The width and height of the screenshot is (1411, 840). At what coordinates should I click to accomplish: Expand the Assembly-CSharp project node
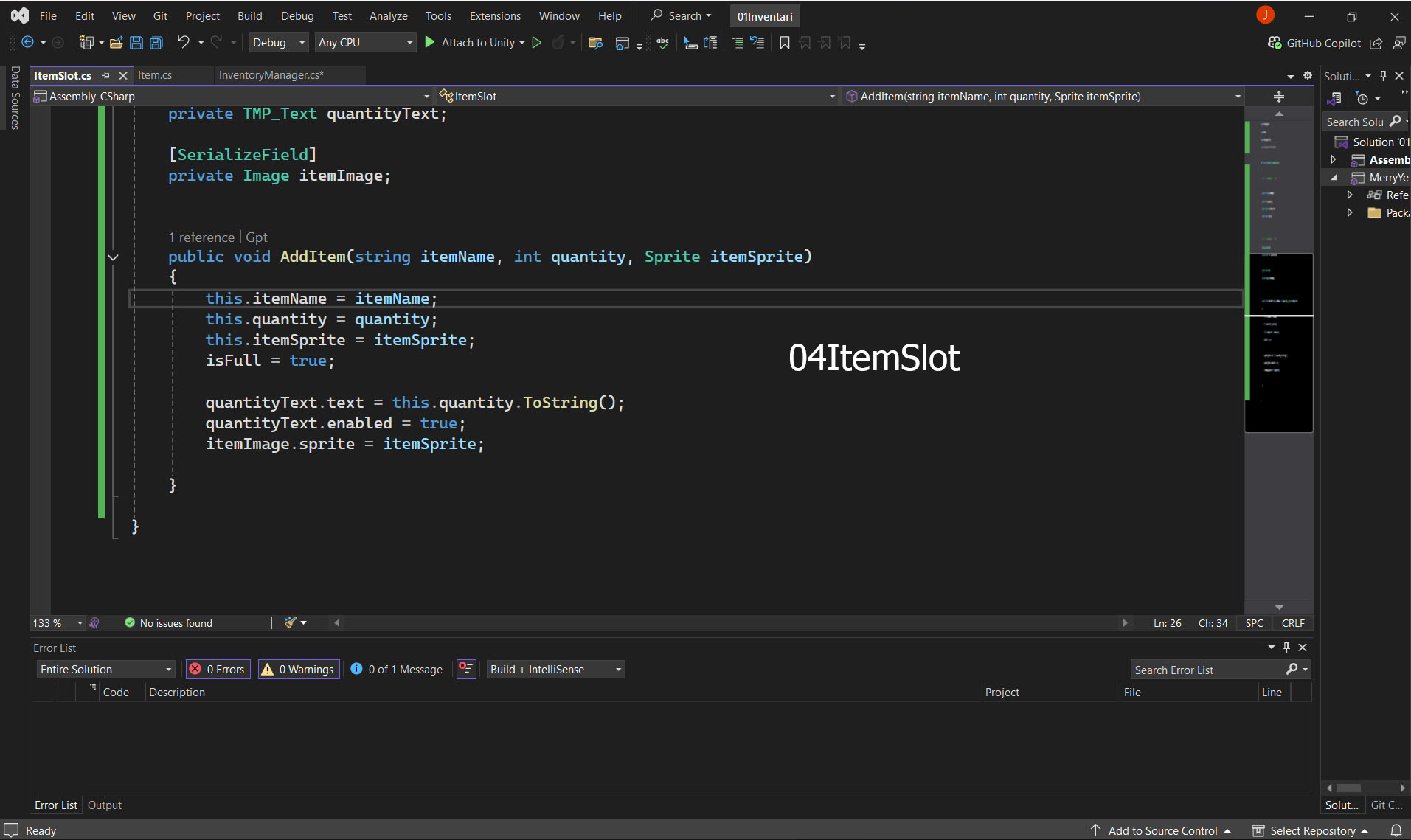1333,159
